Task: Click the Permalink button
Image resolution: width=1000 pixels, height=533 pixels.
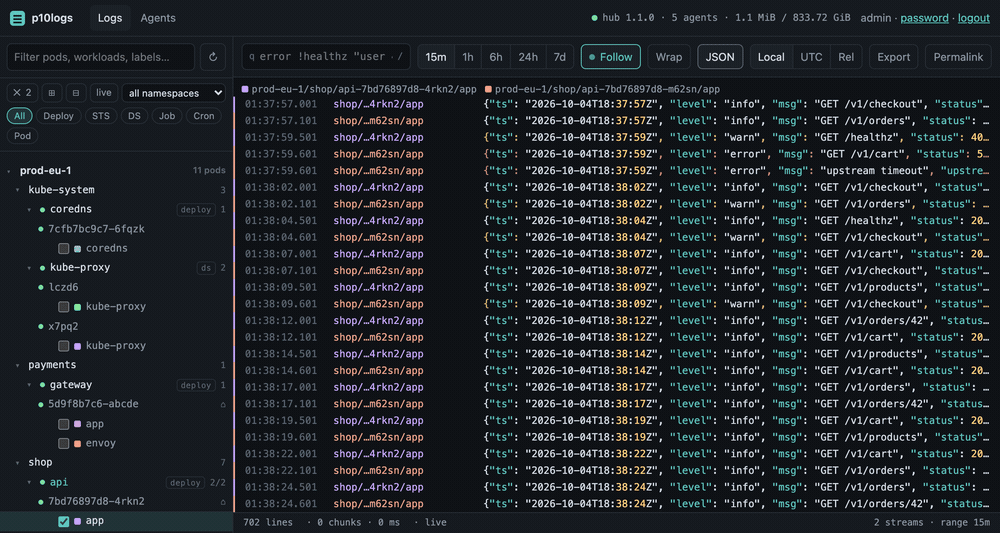Action: click(x=958, y=57)
